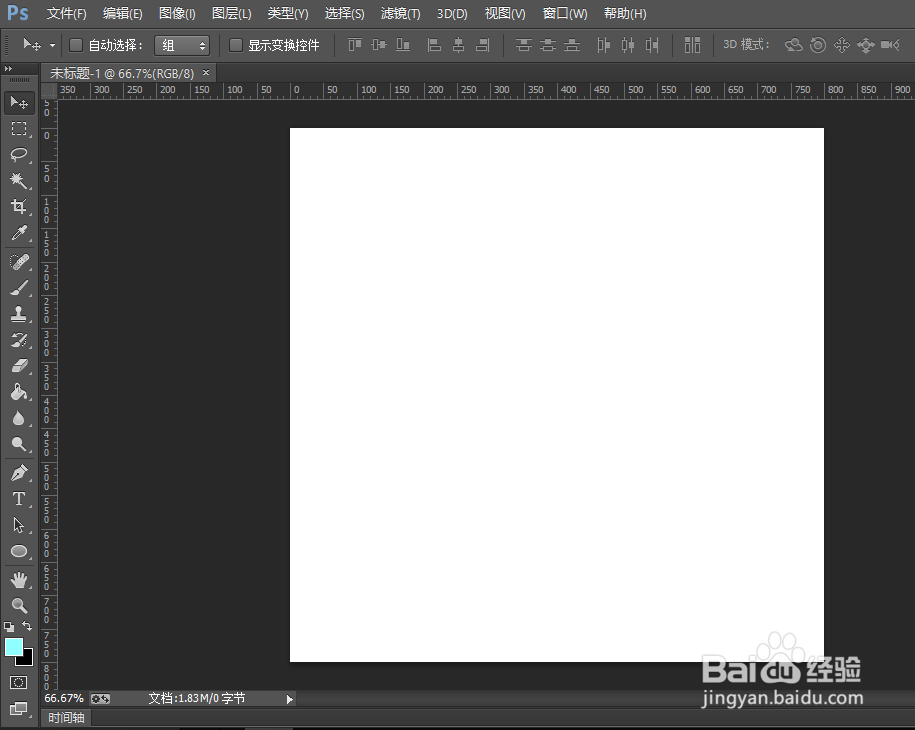Select the Eyedropper tool
The height and width of the screenshot is (730, 915).
[x=19, y=233]
